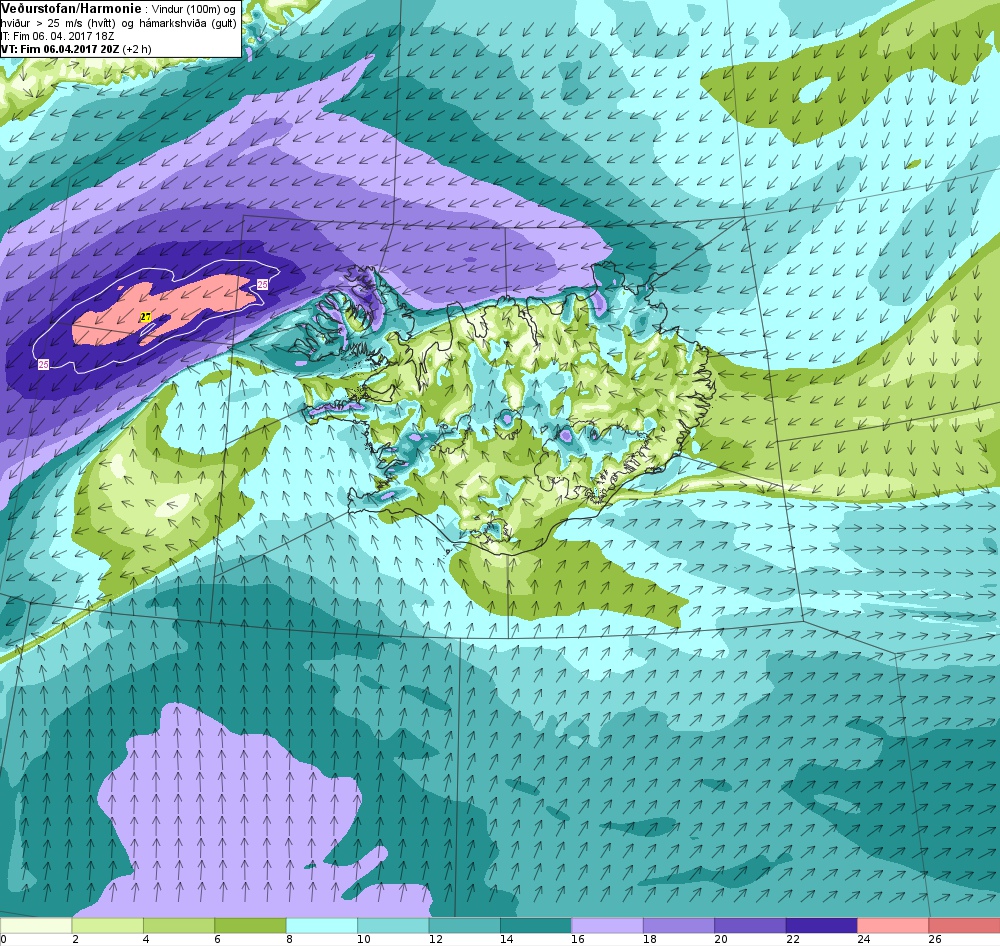The width and height of the screenshot is (1000, 946).
Task: Pick the 12–14 m/s teal legend swatch
Action: click(x=465, y=925)
